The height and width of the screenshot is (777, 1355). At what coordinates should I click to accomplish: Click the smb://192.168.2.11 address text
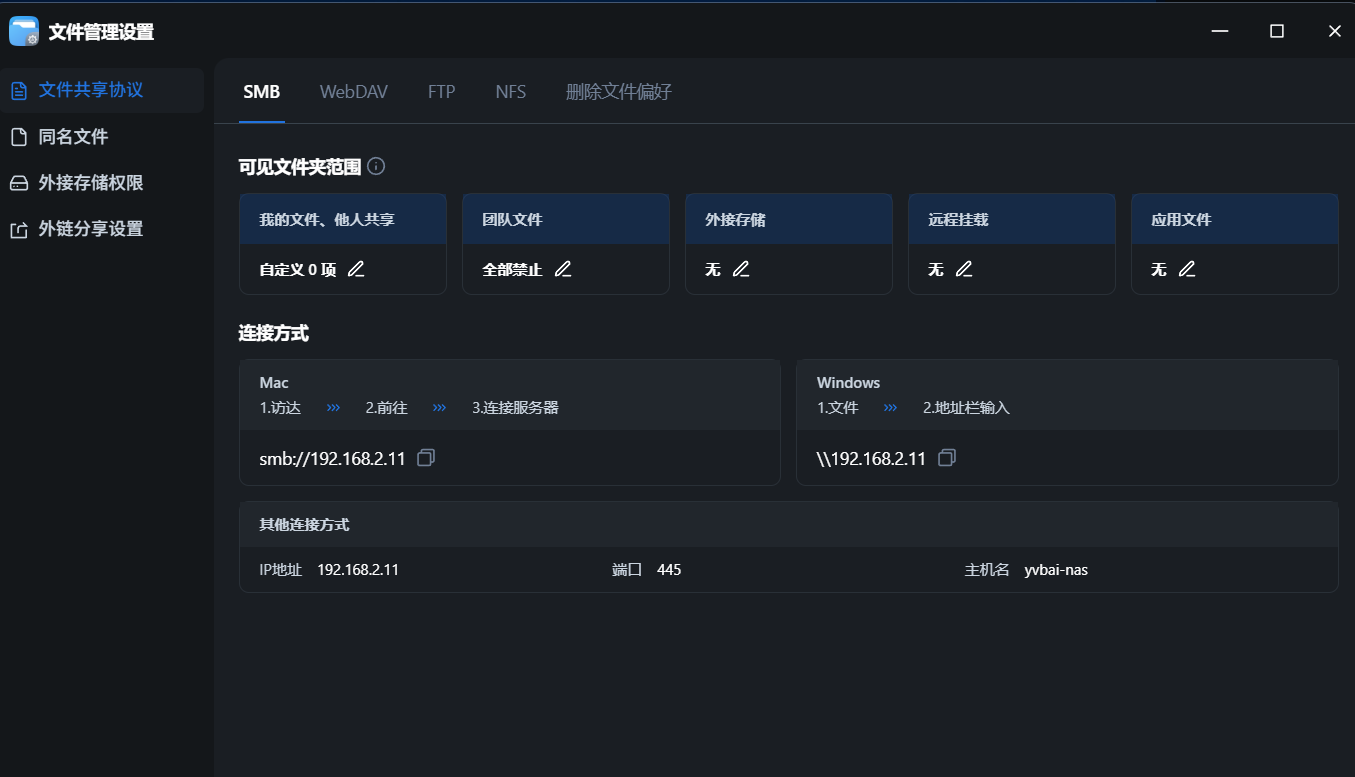[x=332, y=459]
